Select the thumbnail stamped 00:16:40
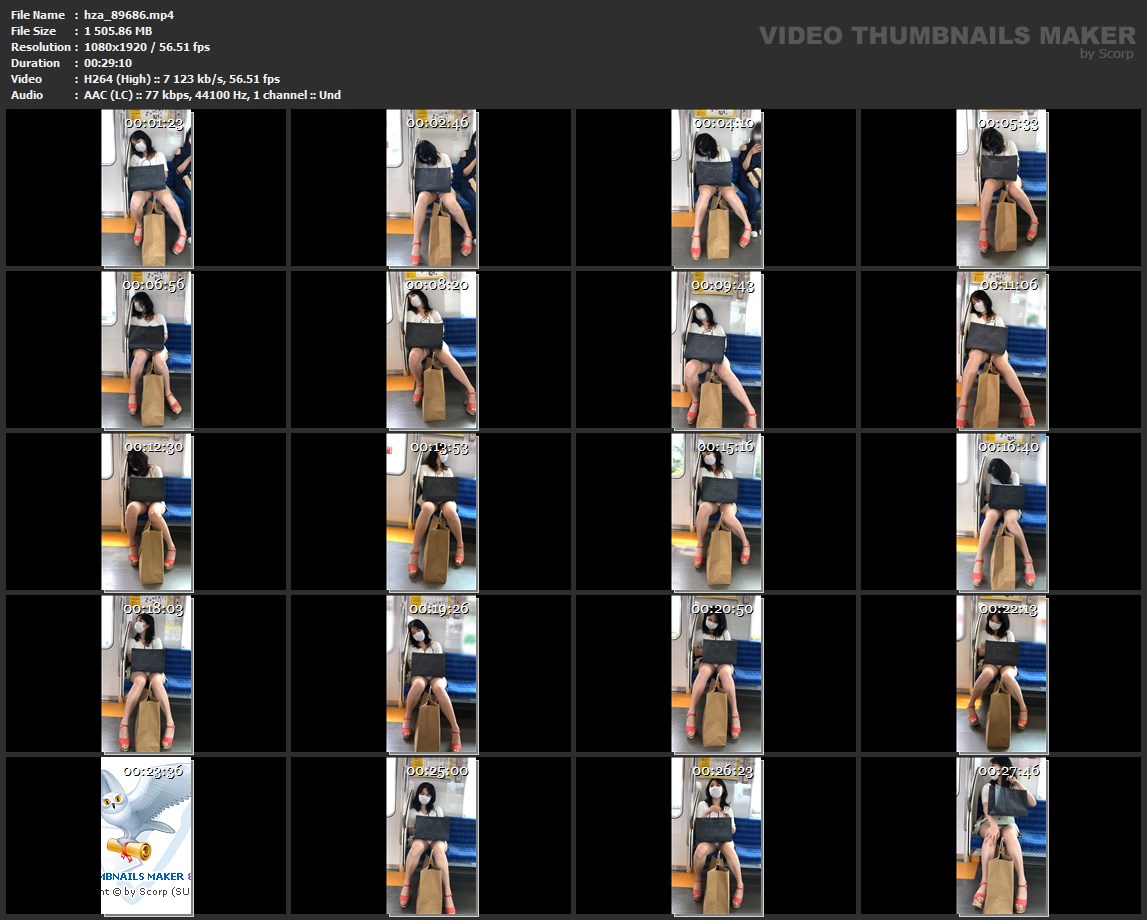Viewport: 1147px width, 920px height. pyautogui.click(x=1001, y=512)
